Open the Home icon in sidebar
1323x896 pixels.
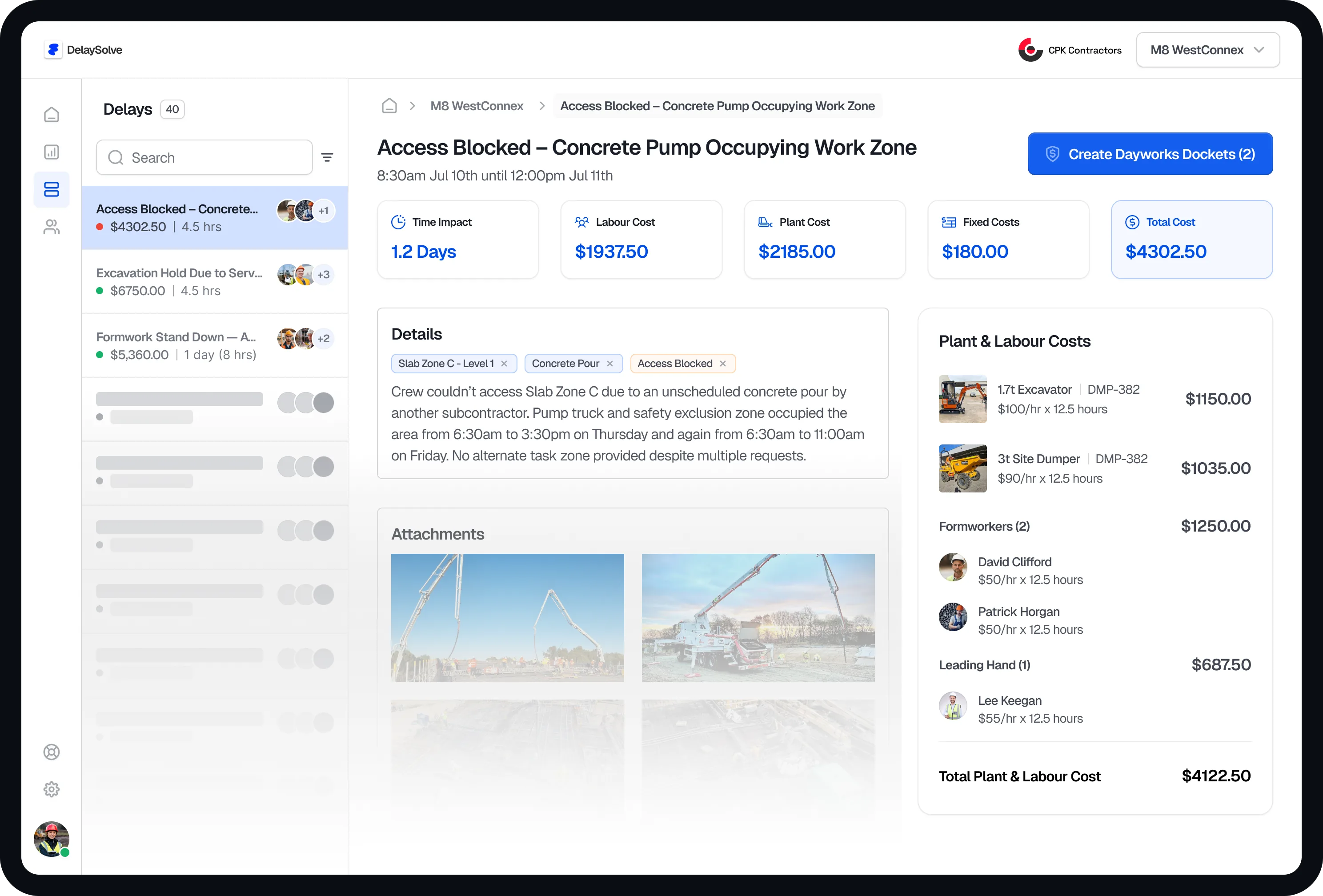(51, 114)
